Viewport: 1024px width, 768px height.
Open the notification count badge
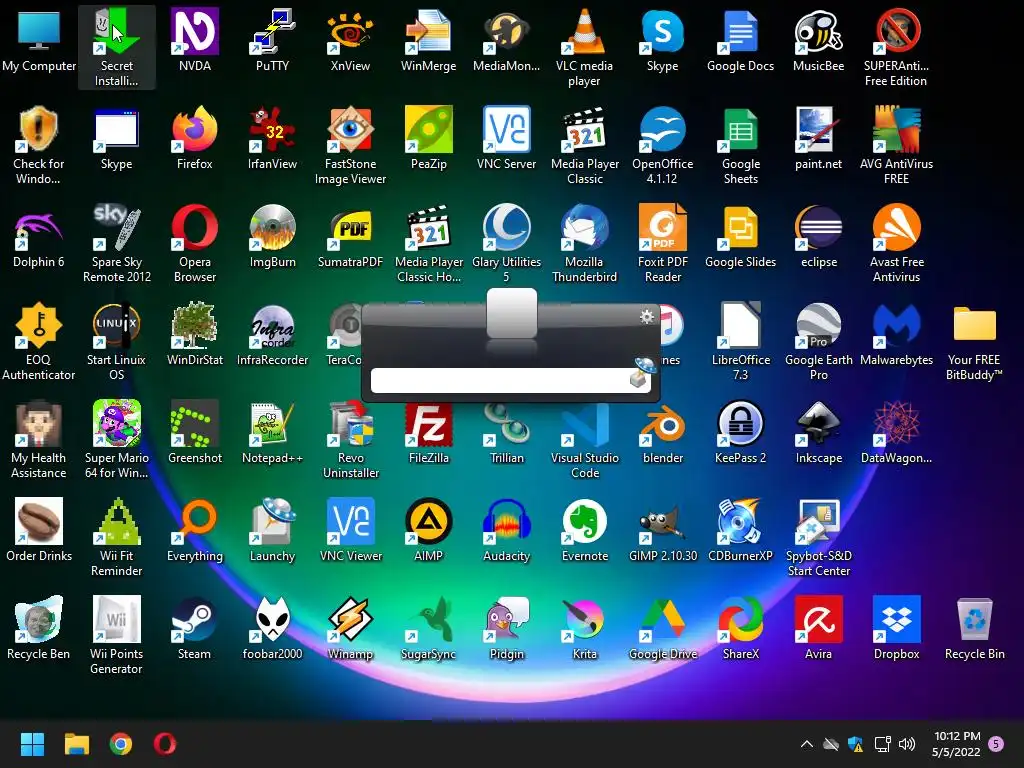996,744
